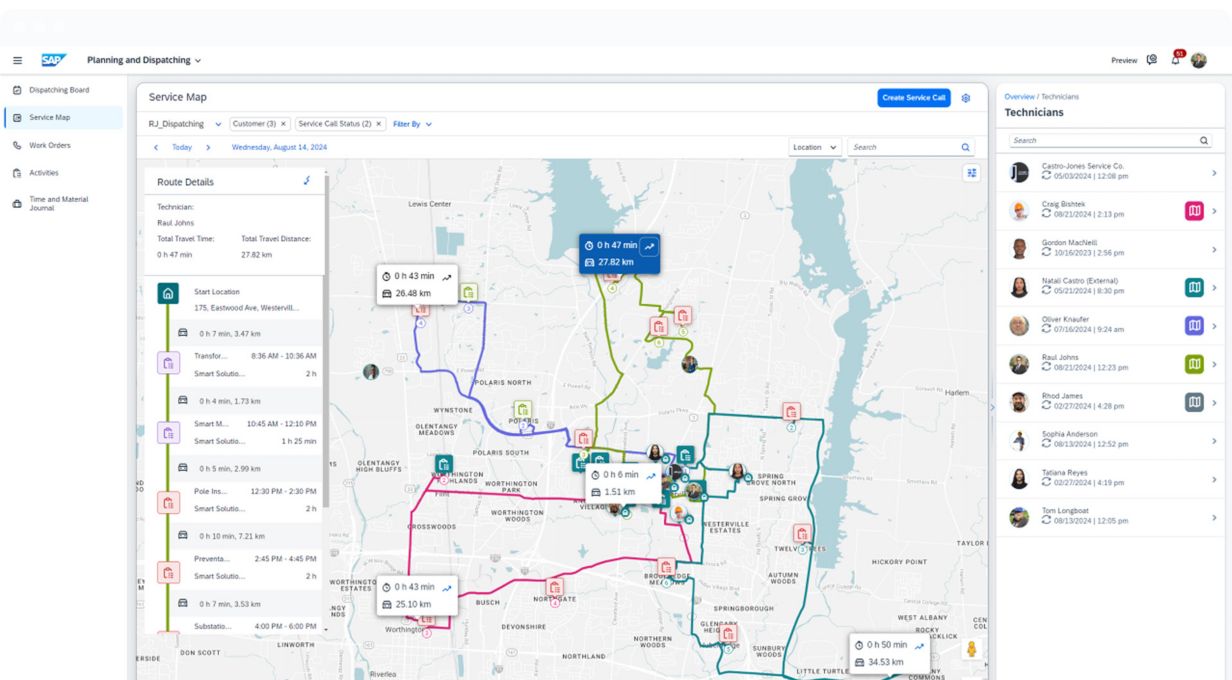Toggle Craig Bishtek's pink map route icon
Image resolution: width=1232 pixels, height=680 pixels.
(1194, 211)
